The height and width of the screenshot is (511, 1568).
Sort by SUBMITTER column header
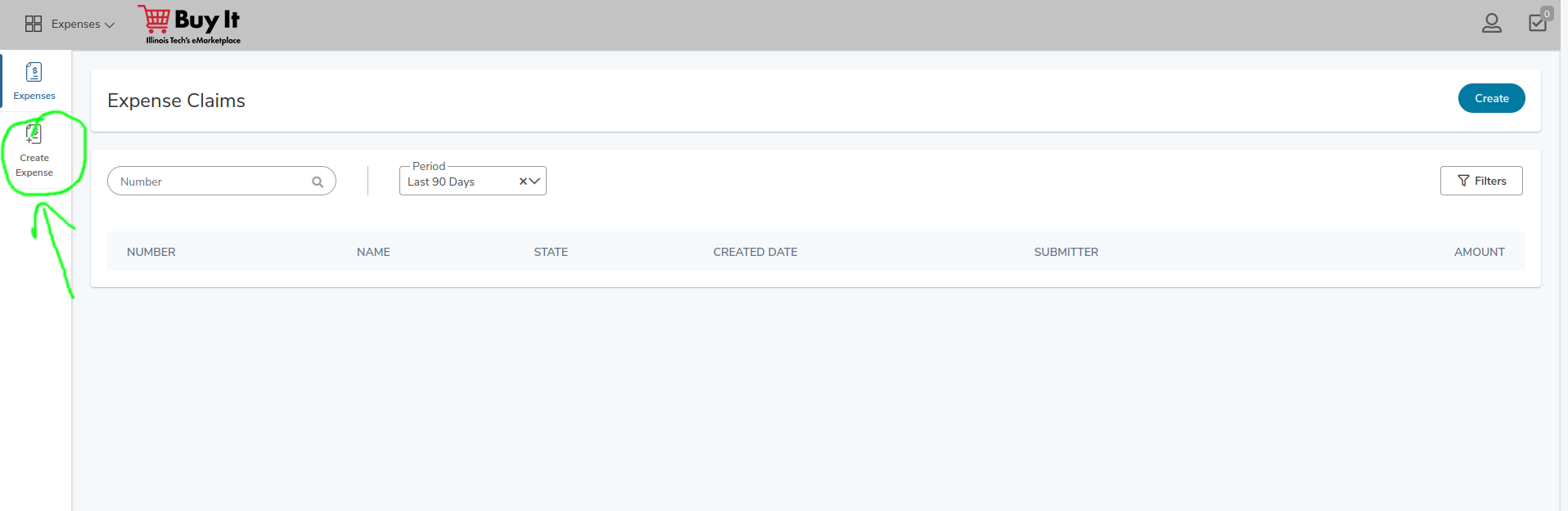click(1066, 252)
